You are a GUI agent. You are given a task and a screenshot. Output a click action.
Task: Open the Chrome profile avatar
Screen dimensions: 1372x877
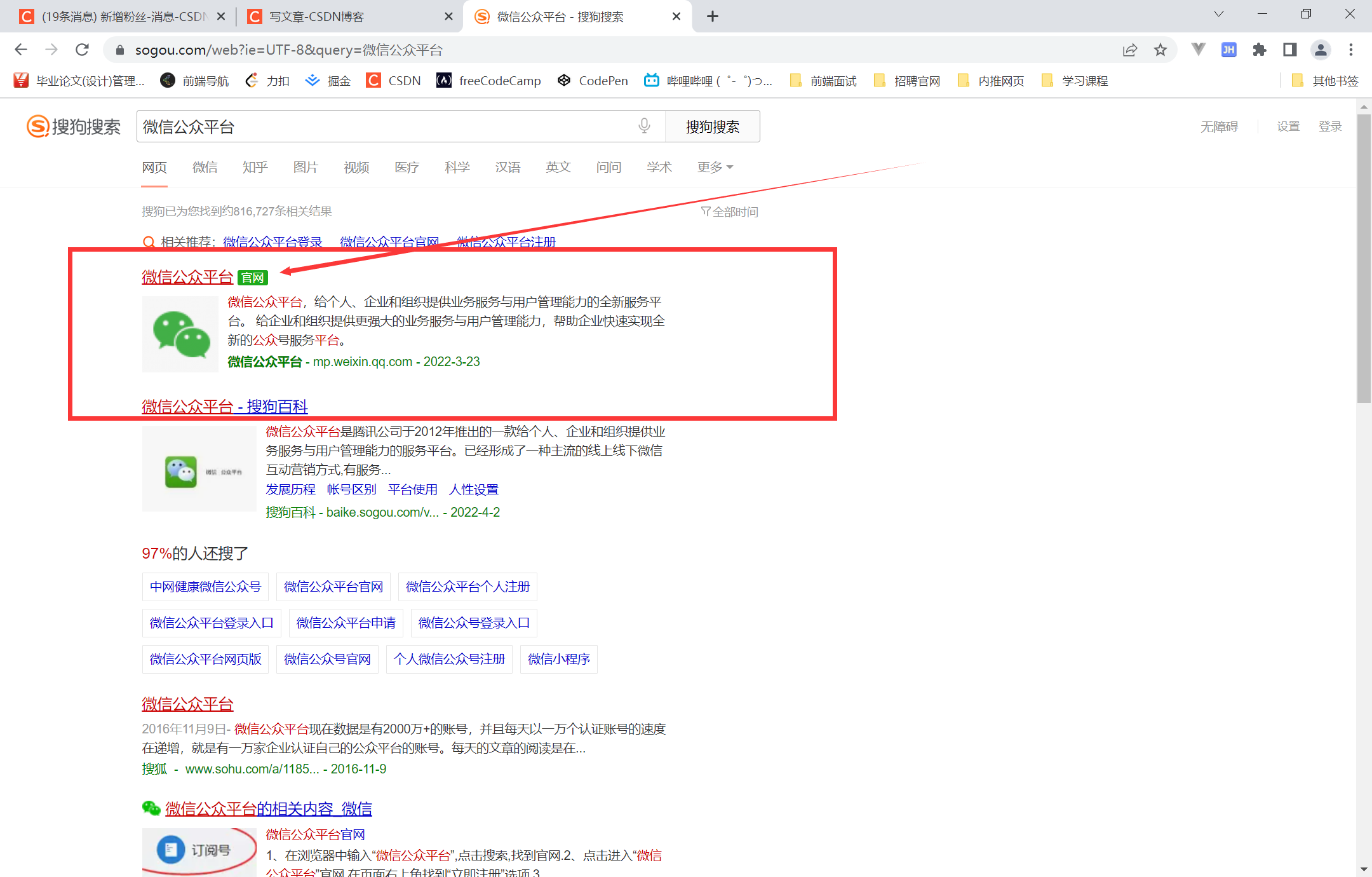[x=1321, y=50]
